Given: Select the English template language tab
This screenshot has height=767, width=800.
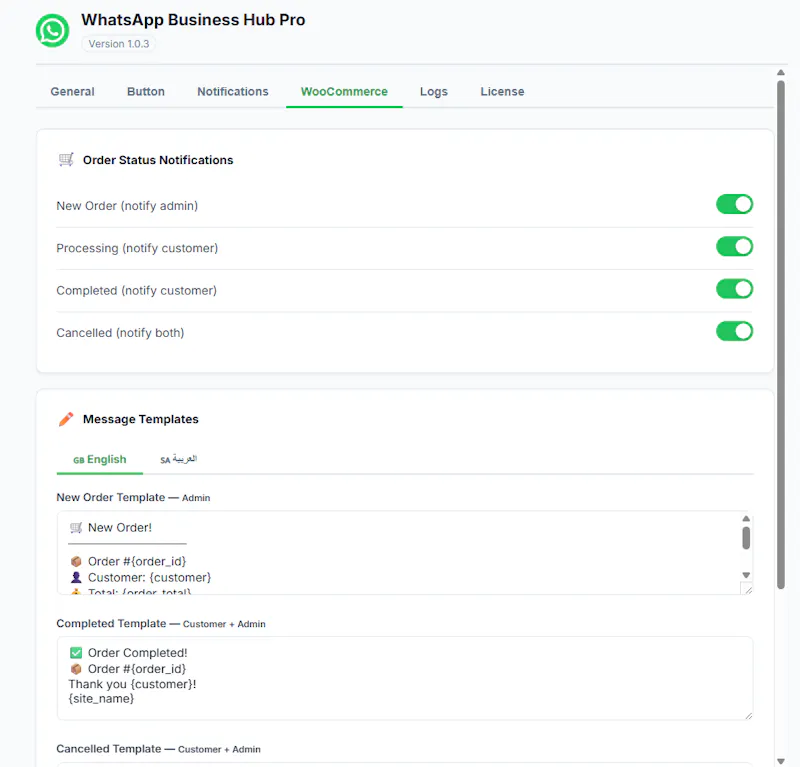Looking at the screenshot, I should pos(99,459).
